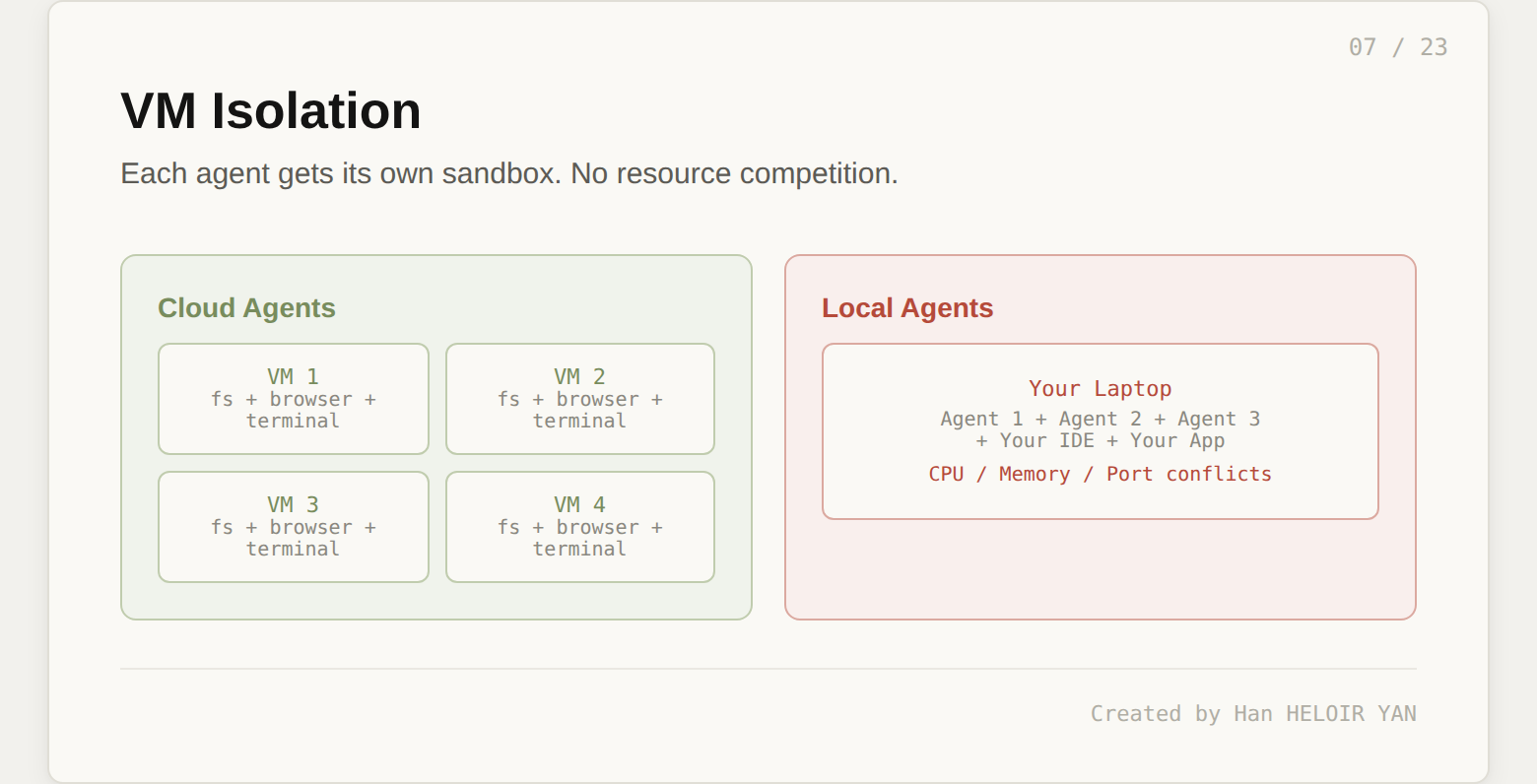This screenshot has width=1537, height=784.
Task: Click the "CPU / Memory / Port conflicts" warning text
Action: [x=1100, y=475]
